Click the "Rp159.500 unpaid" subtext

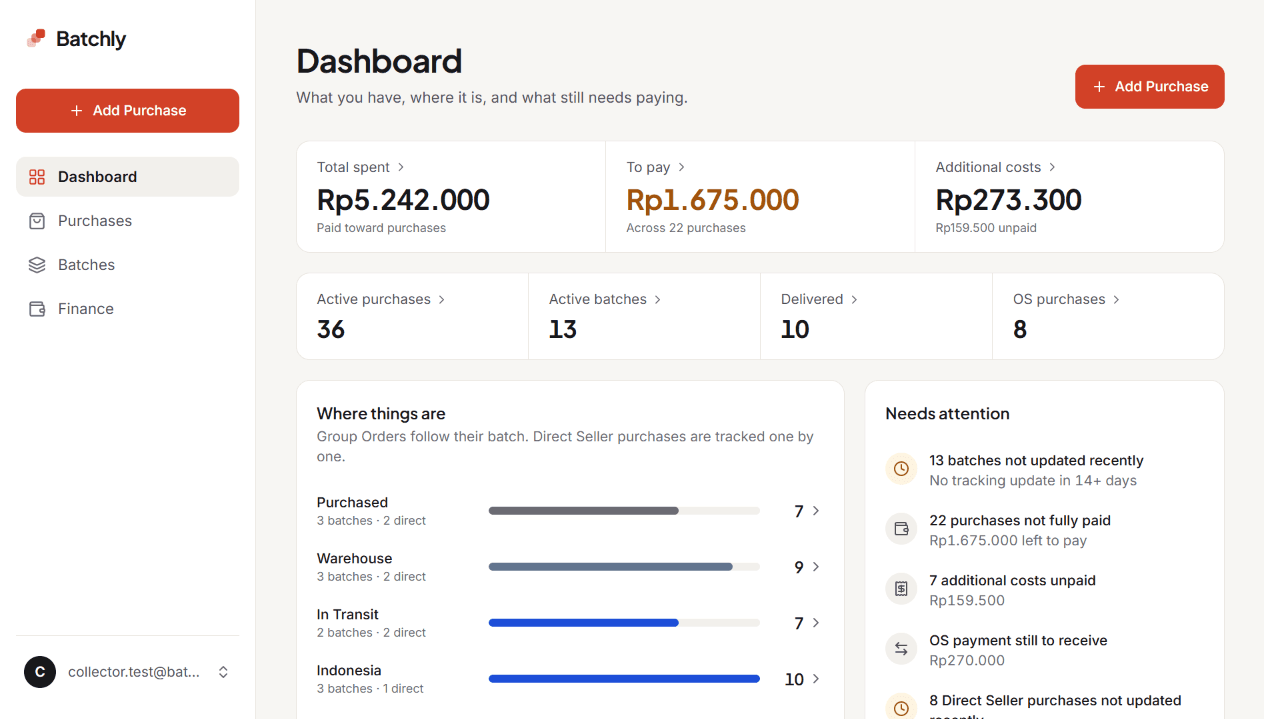tap(986, 228)
